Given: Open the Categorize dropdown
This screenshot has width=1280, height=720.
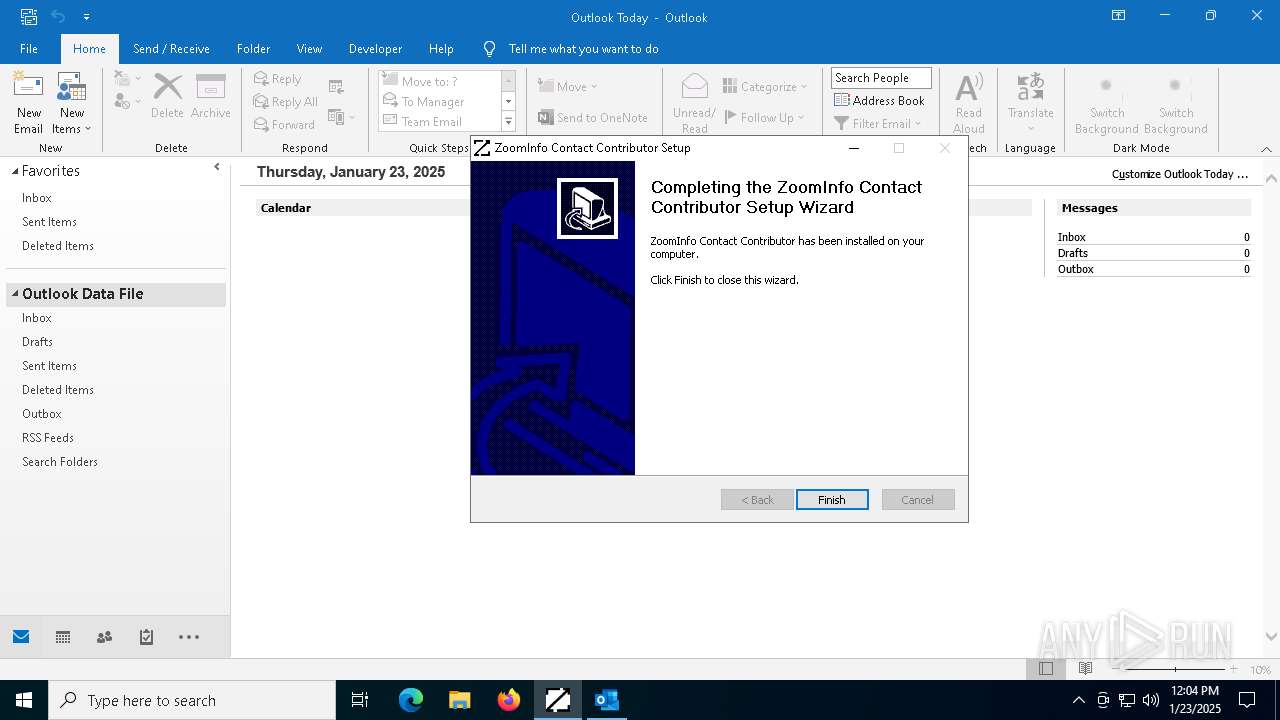Looking at the screenshot, I should coord(765,87).
